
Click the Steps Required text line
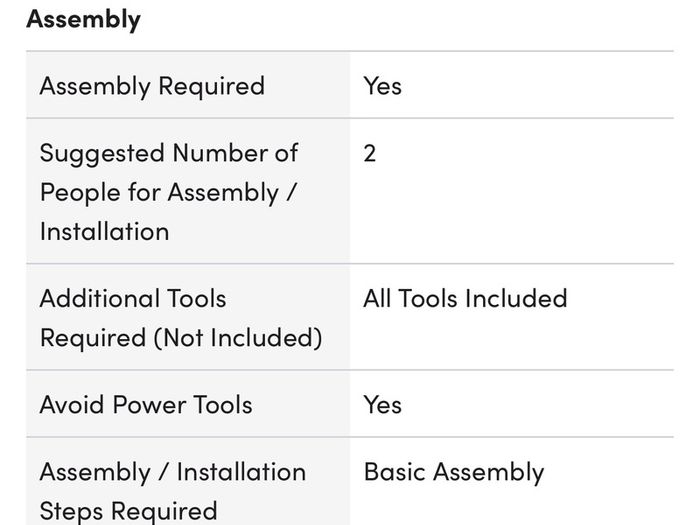pyautogui.click(x=129, y=511)
